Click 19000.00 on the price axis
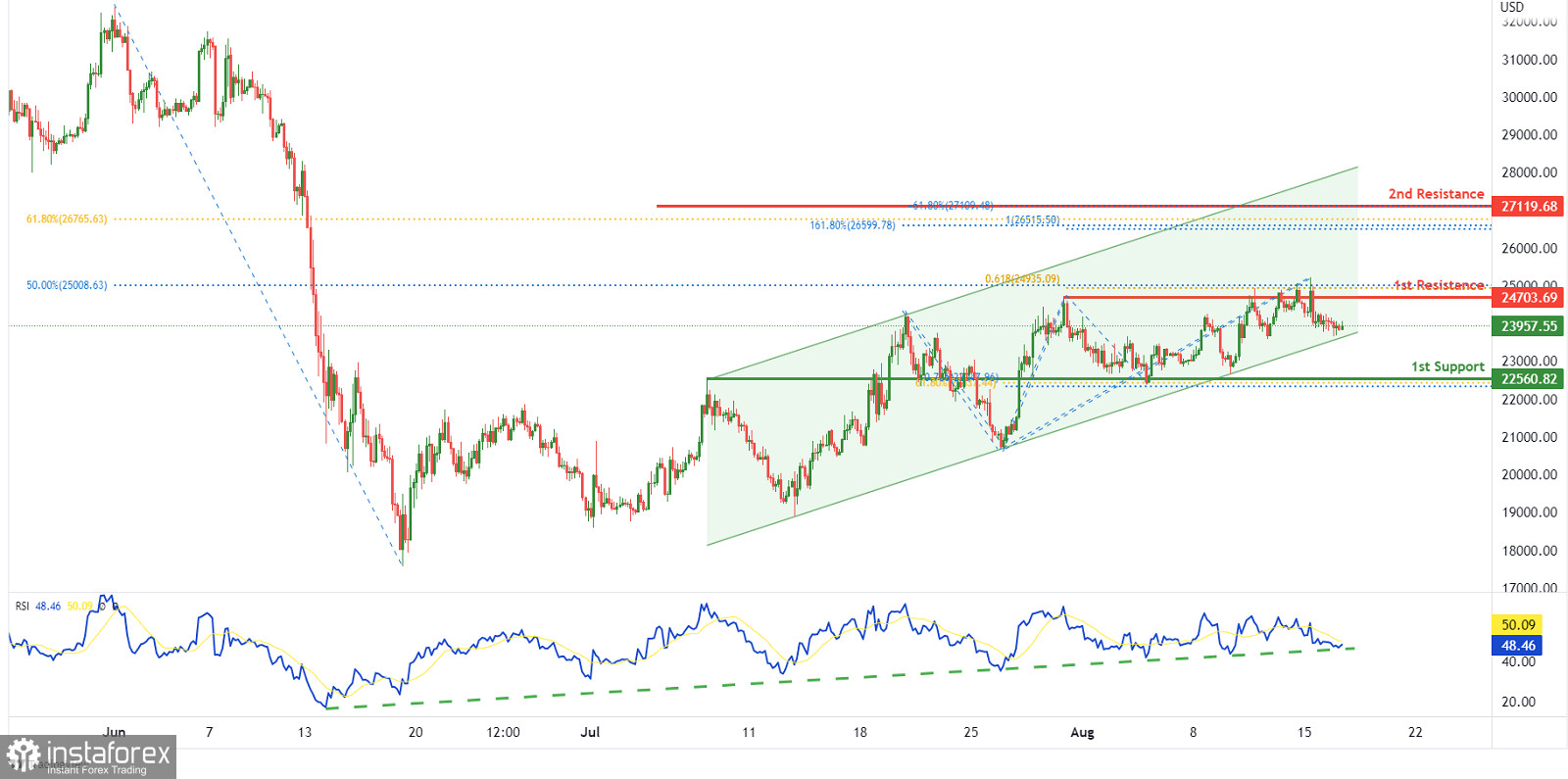1568x779 pixels. [1529, 512]
